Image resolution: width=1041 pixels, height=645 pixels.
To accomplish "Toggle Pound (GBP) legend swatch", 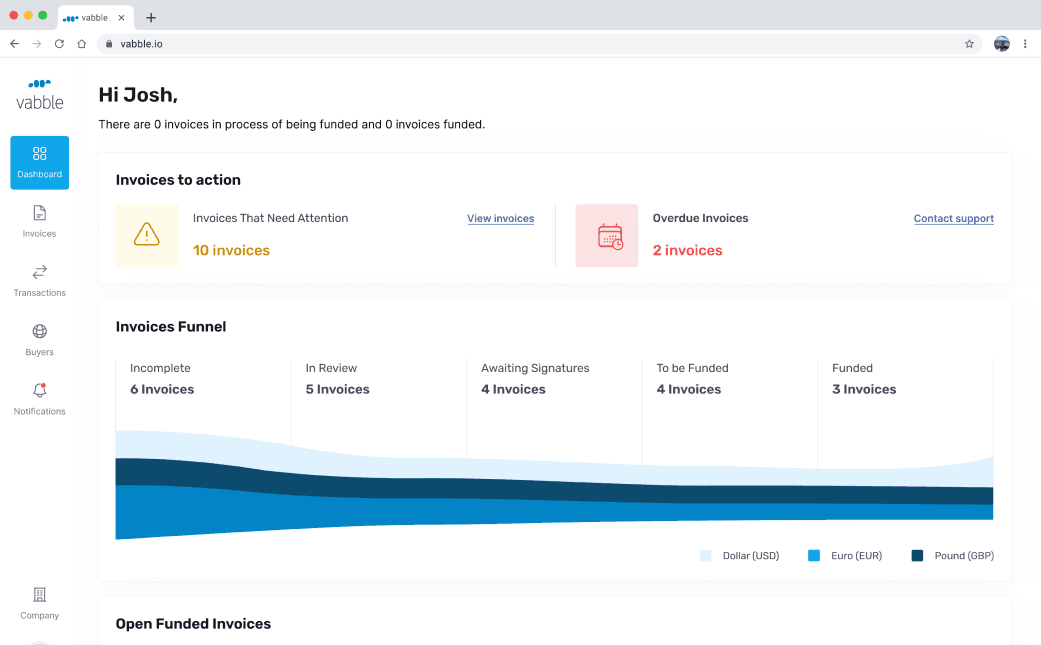I will click(x=917, y=556).
